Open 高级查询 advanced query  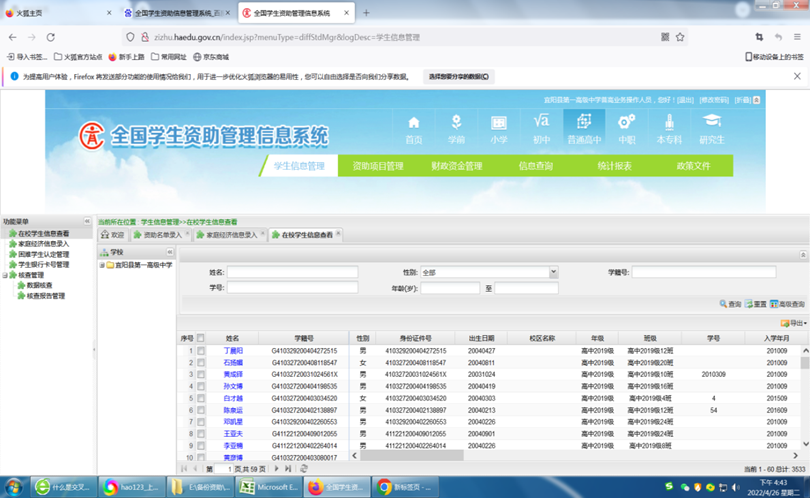787,304
